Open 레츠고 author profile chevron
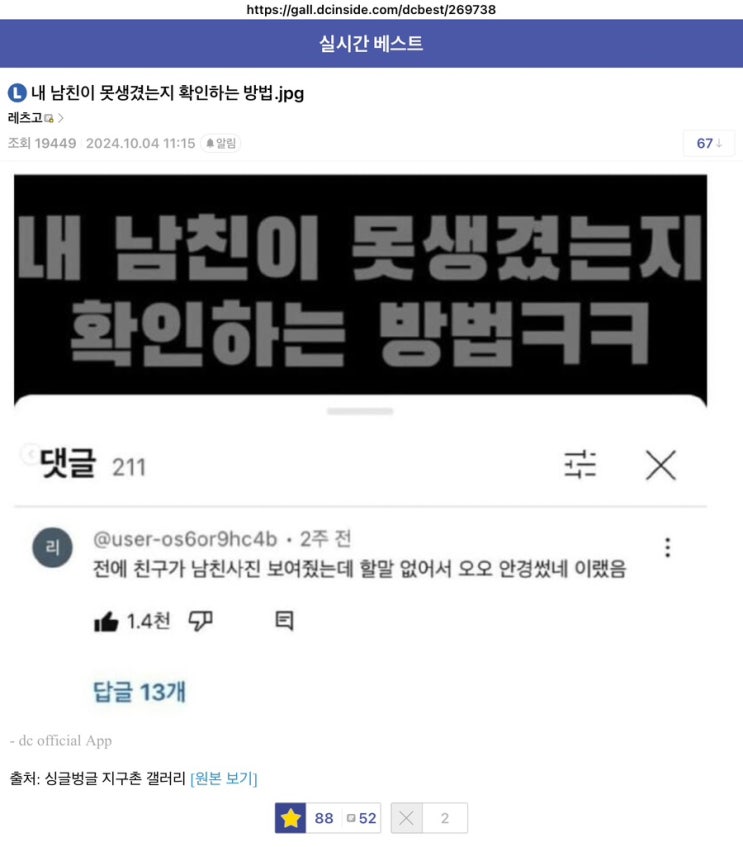Image resolution: width=743 pixels, height=847 pixels. point(61,118)
